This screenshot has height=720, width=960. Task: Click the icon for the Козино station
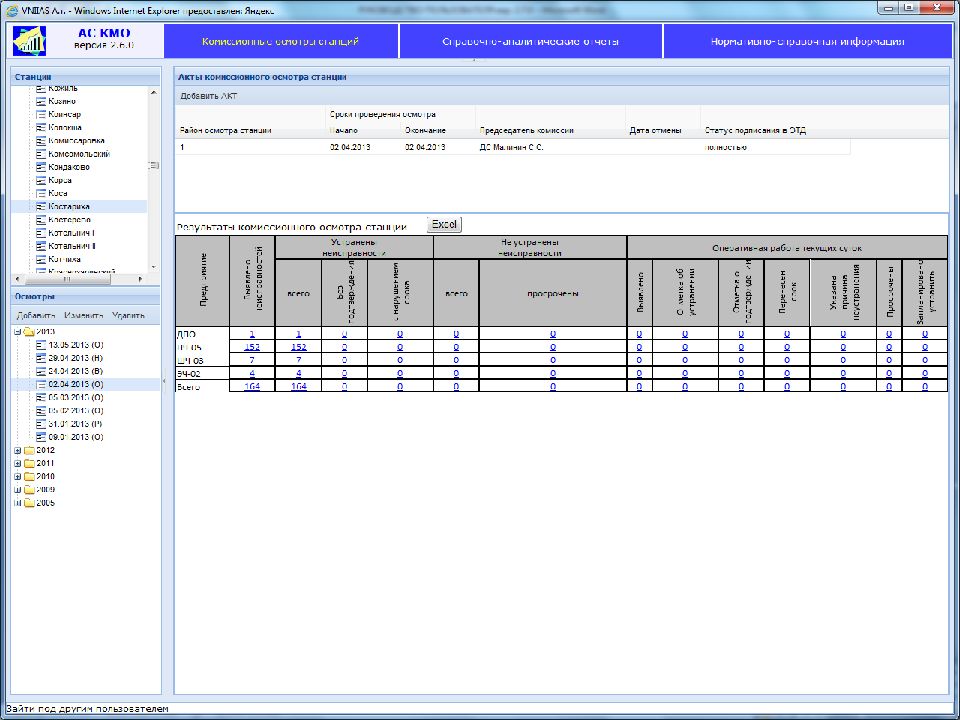click(x=41, y=101)
